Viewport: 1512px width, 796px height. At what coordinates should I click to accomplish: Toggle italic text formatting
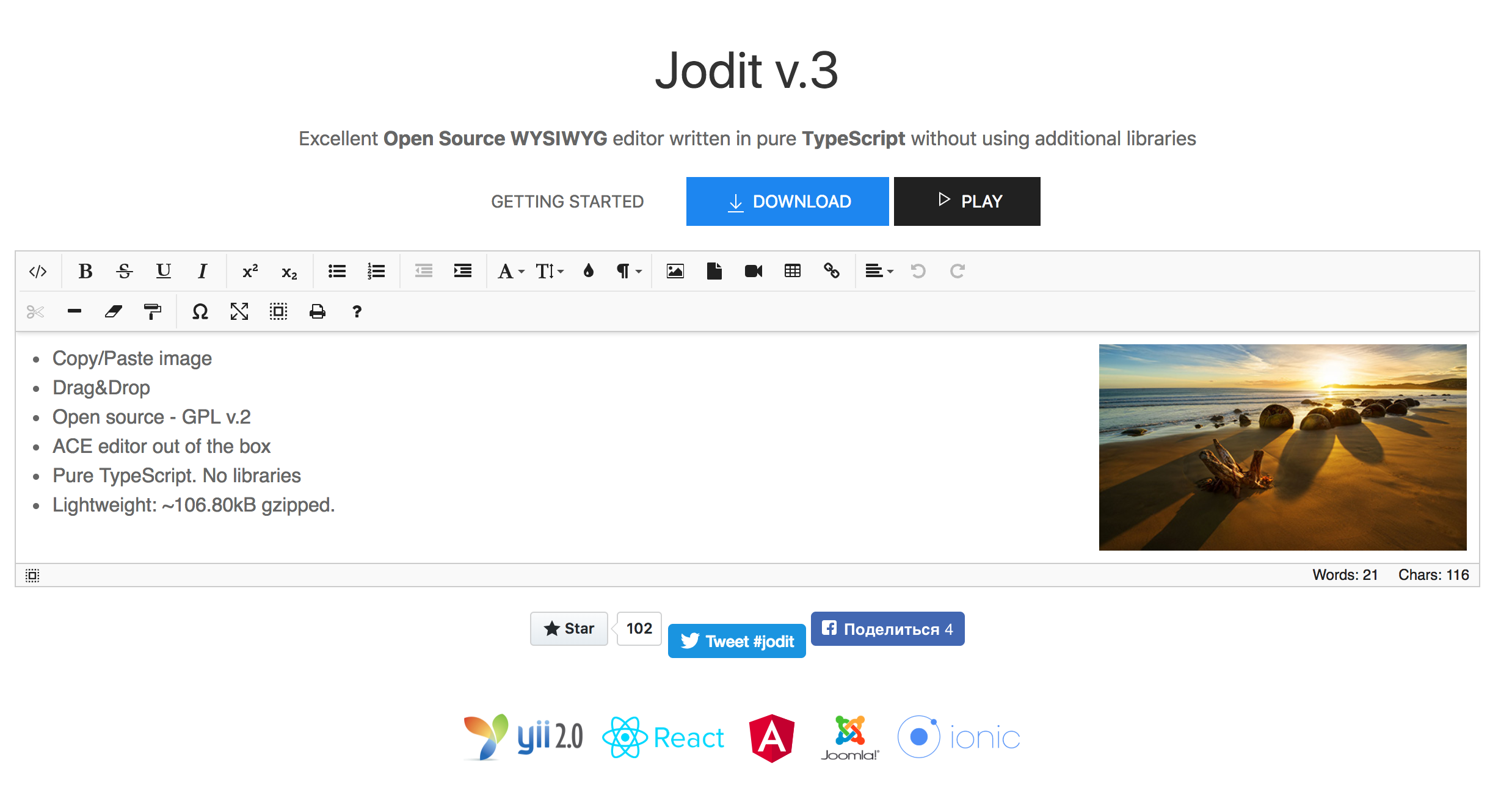(x=202, y=271)
